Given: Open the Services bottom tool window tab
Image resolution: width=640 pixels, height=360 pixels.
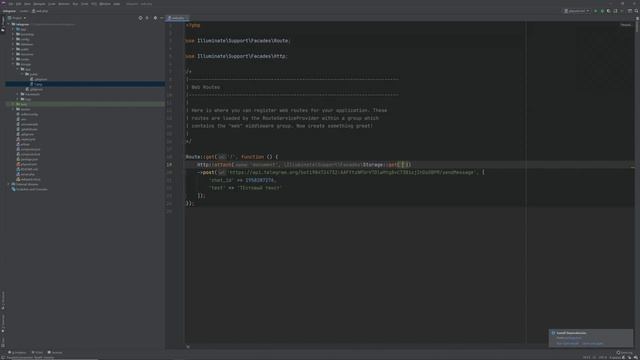Looking at the screenshot, I should [x=55, y=353].
